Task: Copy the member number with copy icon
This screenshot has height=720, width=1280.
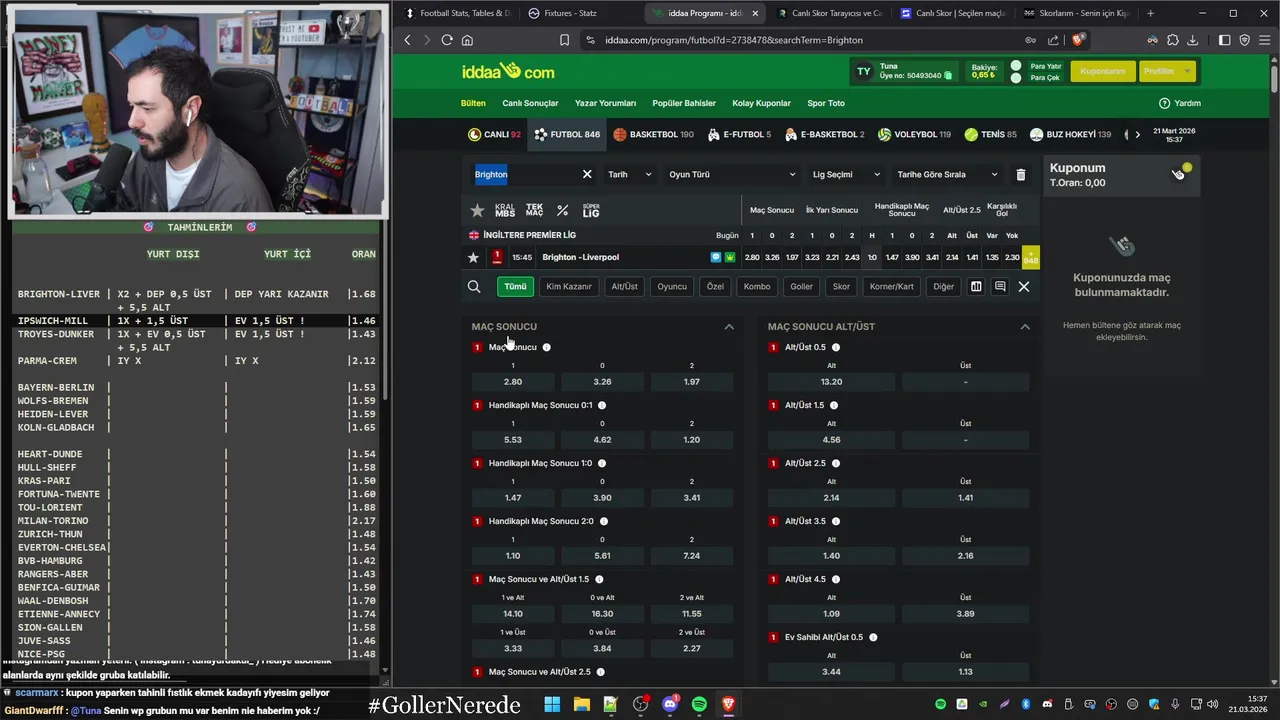Action: pyautogui.click(x=948, y=76)
